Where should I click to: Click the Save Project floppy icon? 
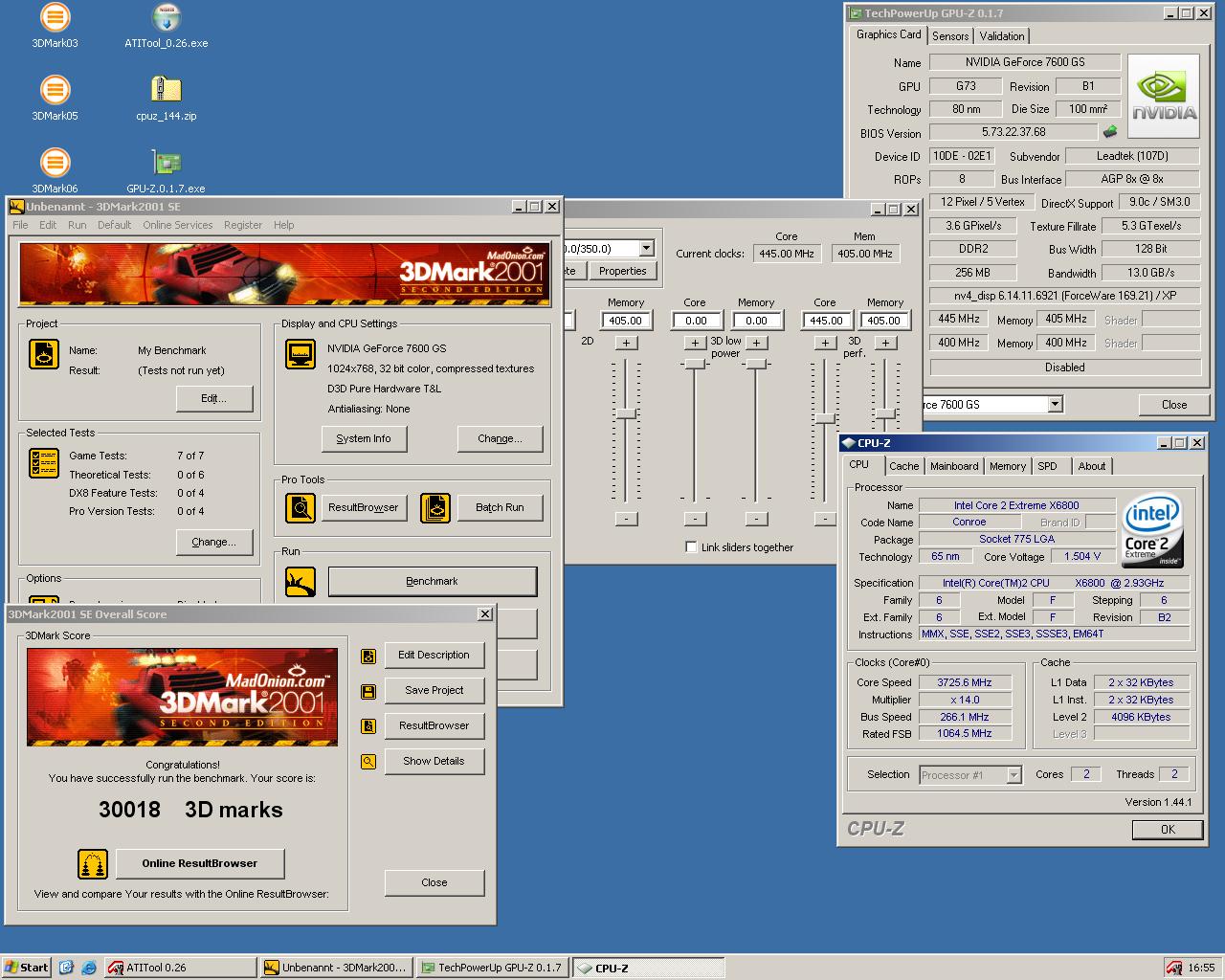click(368, 691)
